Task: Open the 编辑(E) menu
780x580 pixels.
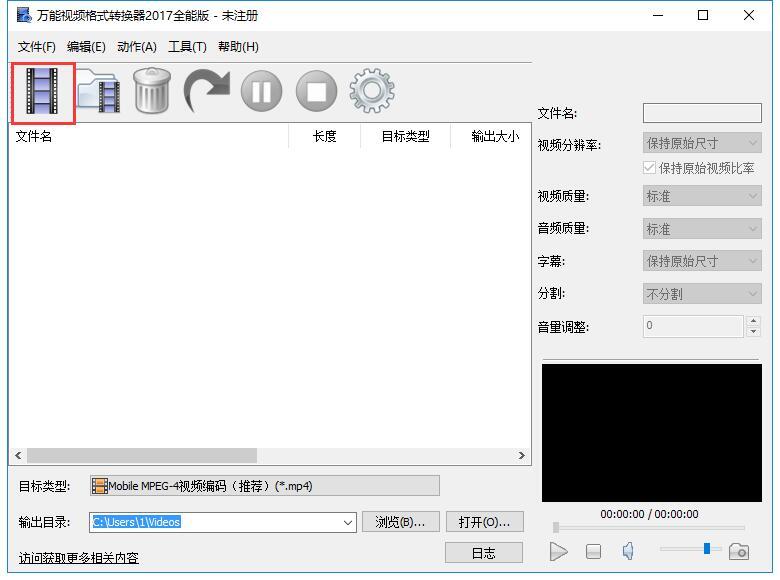Action: coord(86,47)
